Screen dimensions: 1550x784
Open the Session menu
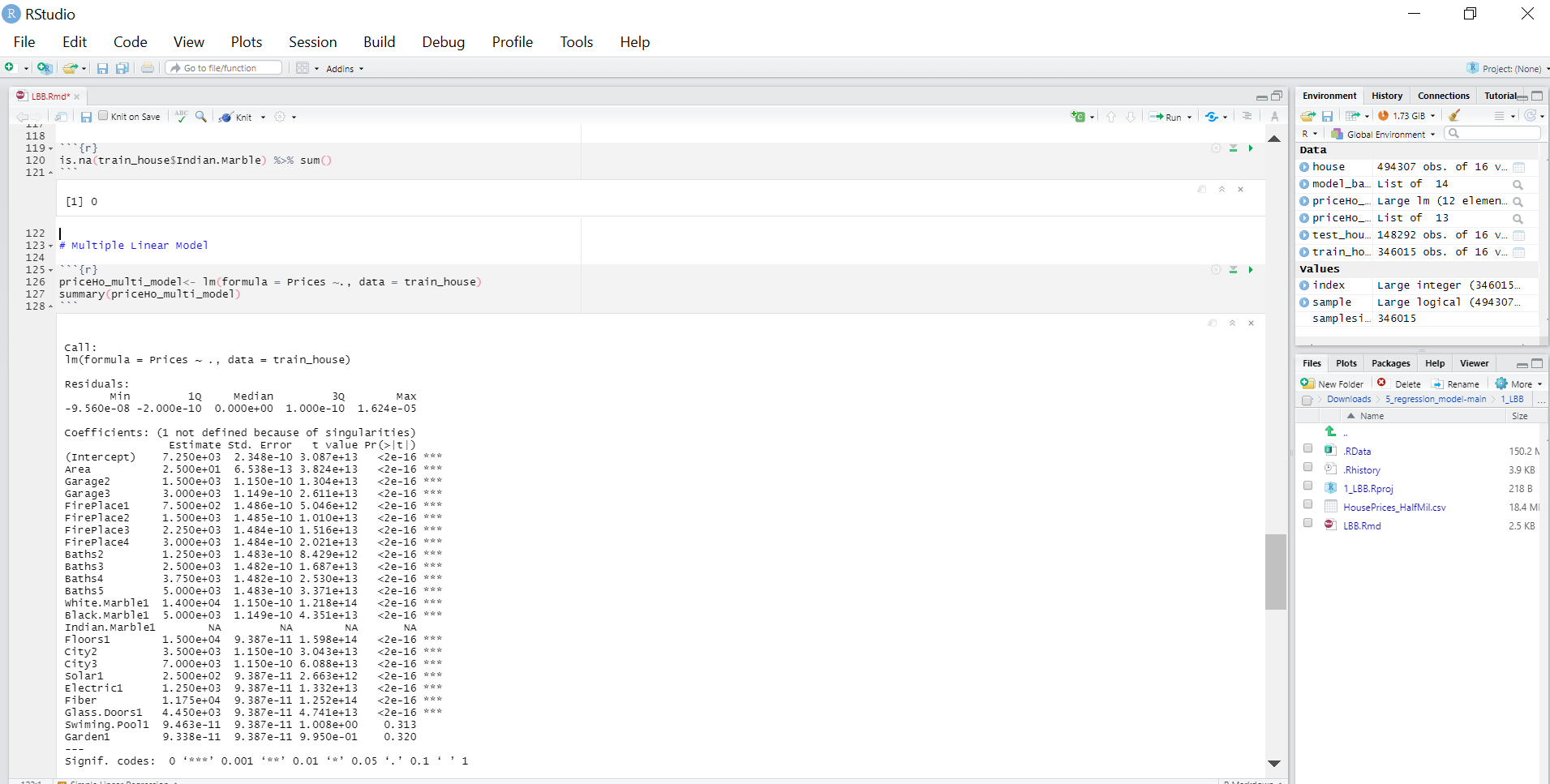(312, 41)
